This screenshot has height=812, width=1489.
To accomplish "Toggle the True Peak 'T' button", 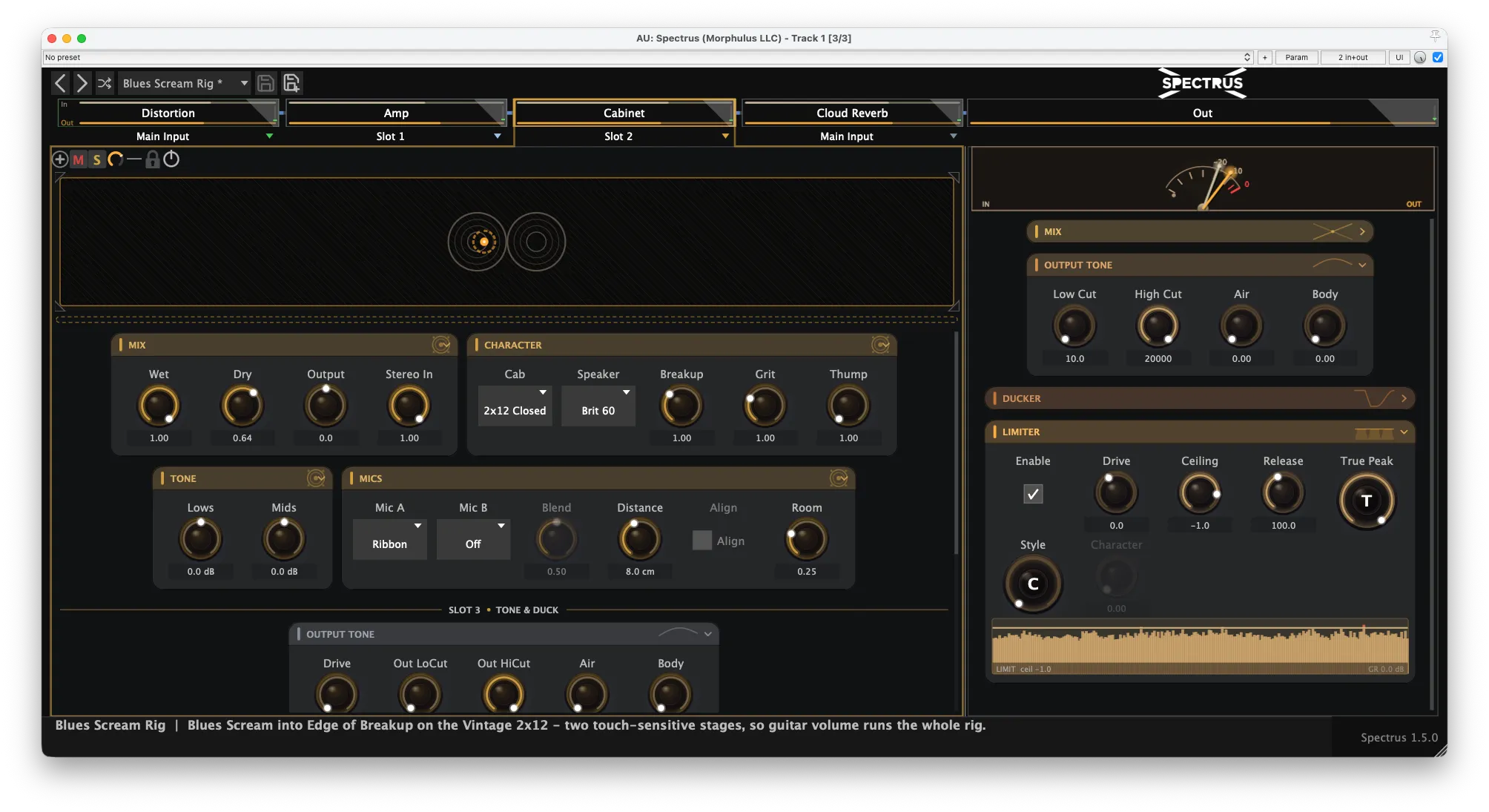I will coord(1366,501).
